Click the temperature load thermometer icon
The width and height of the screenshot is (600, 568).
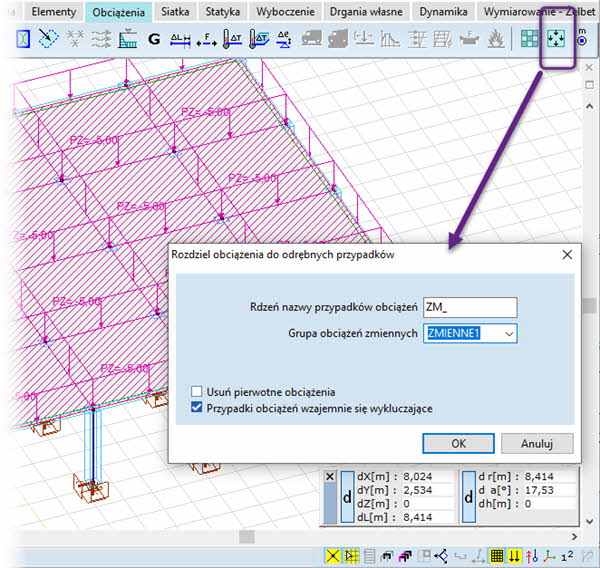click(233, 41)
